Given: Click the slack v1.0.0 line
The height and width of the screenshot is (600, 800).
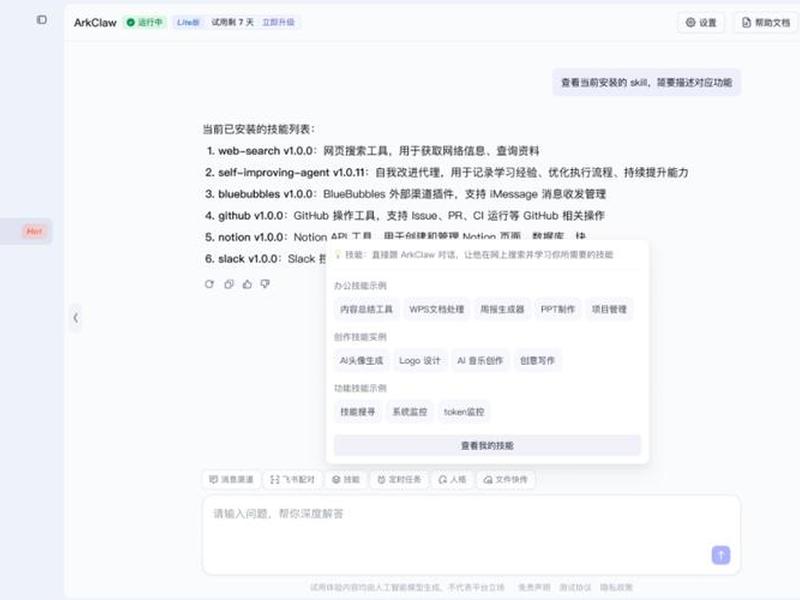Looking at the screenshot, I should click(x=265, y=259).
